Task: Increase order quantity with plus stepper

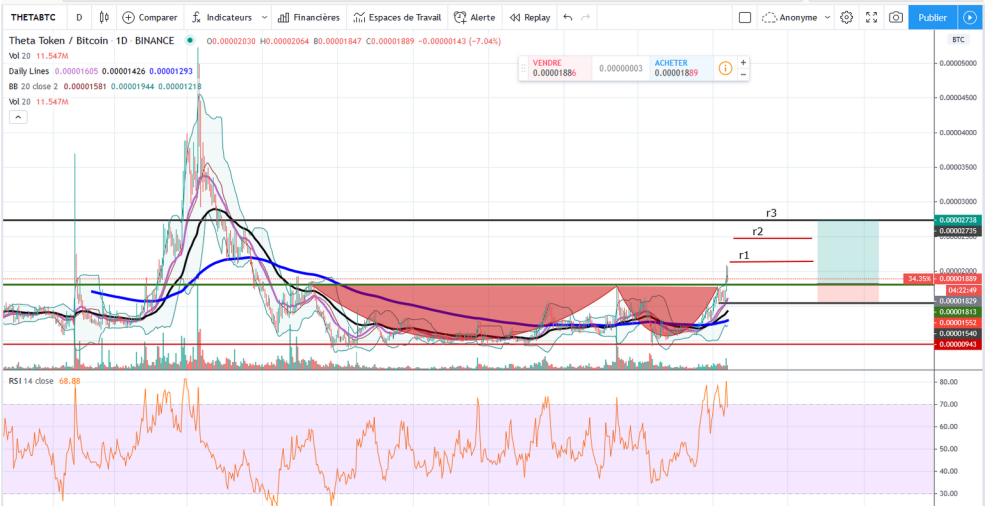Action: click(743, 62)
